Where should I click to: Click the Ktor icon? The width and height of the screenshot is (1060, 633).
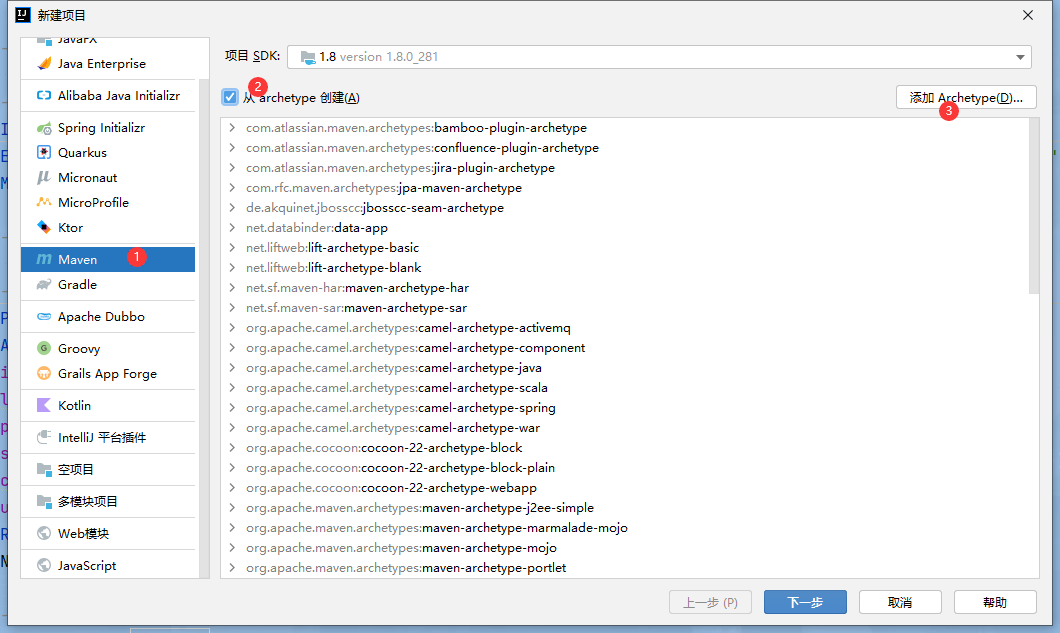44,227
